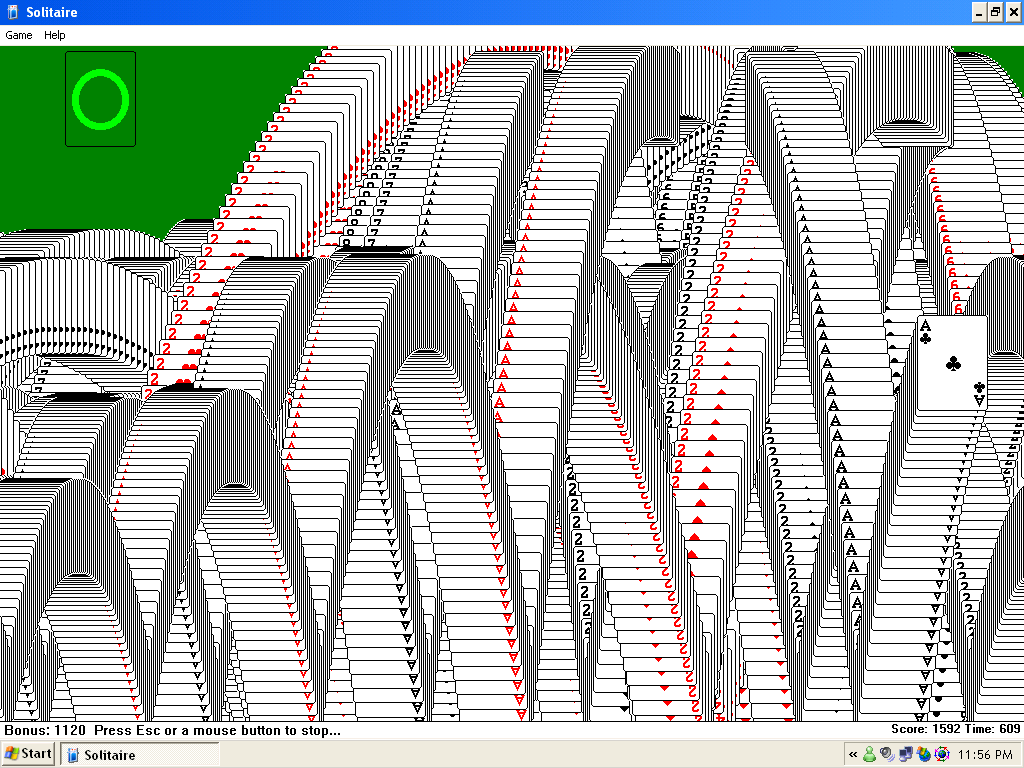Open the volume speaker tray icon
The width and height of the screenshot is (1024, 768).
[x=887, y=754]
